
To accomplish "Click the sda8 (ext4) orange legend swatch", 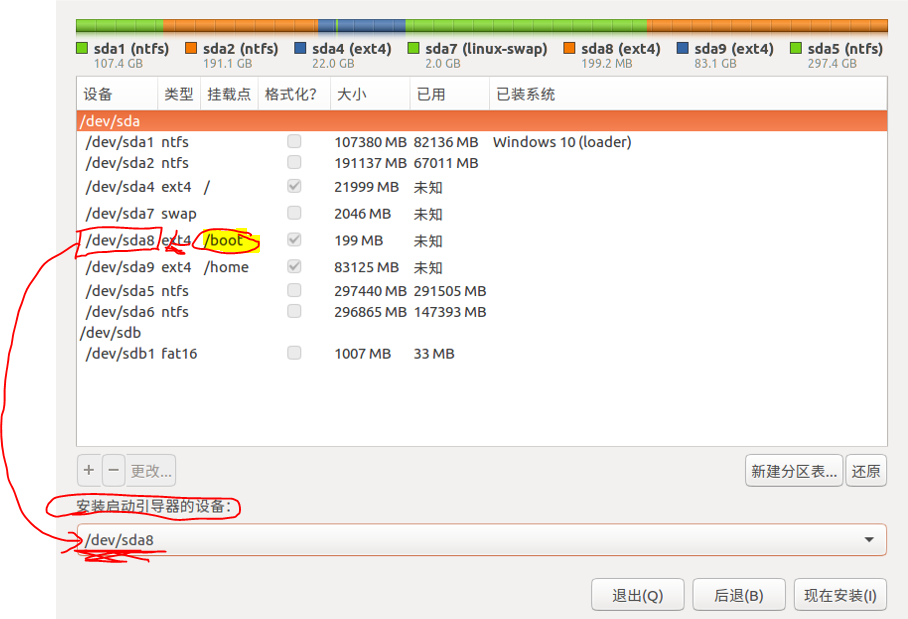I will (569, 48).
